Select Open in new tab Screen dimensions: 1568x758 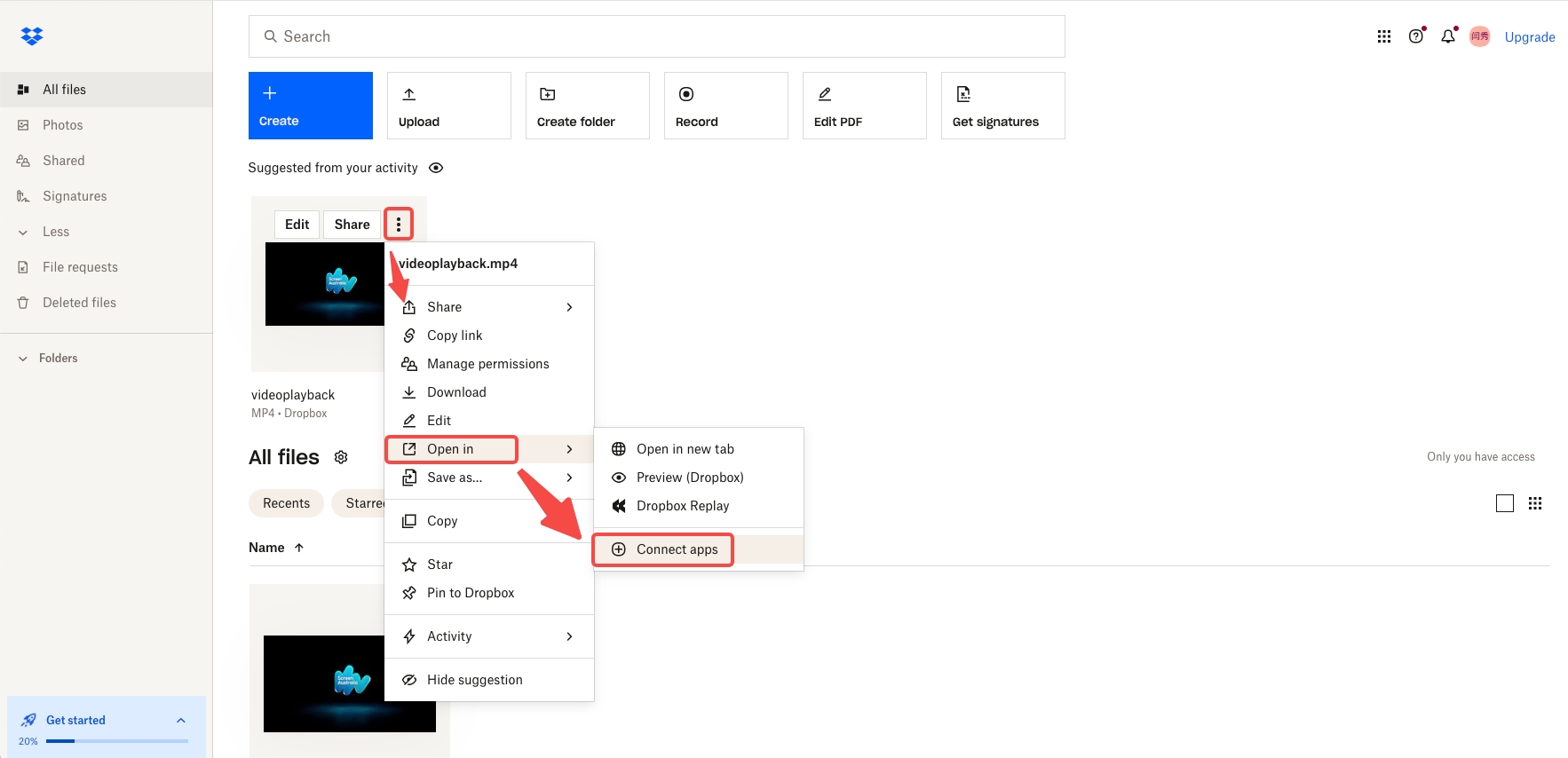699,449
